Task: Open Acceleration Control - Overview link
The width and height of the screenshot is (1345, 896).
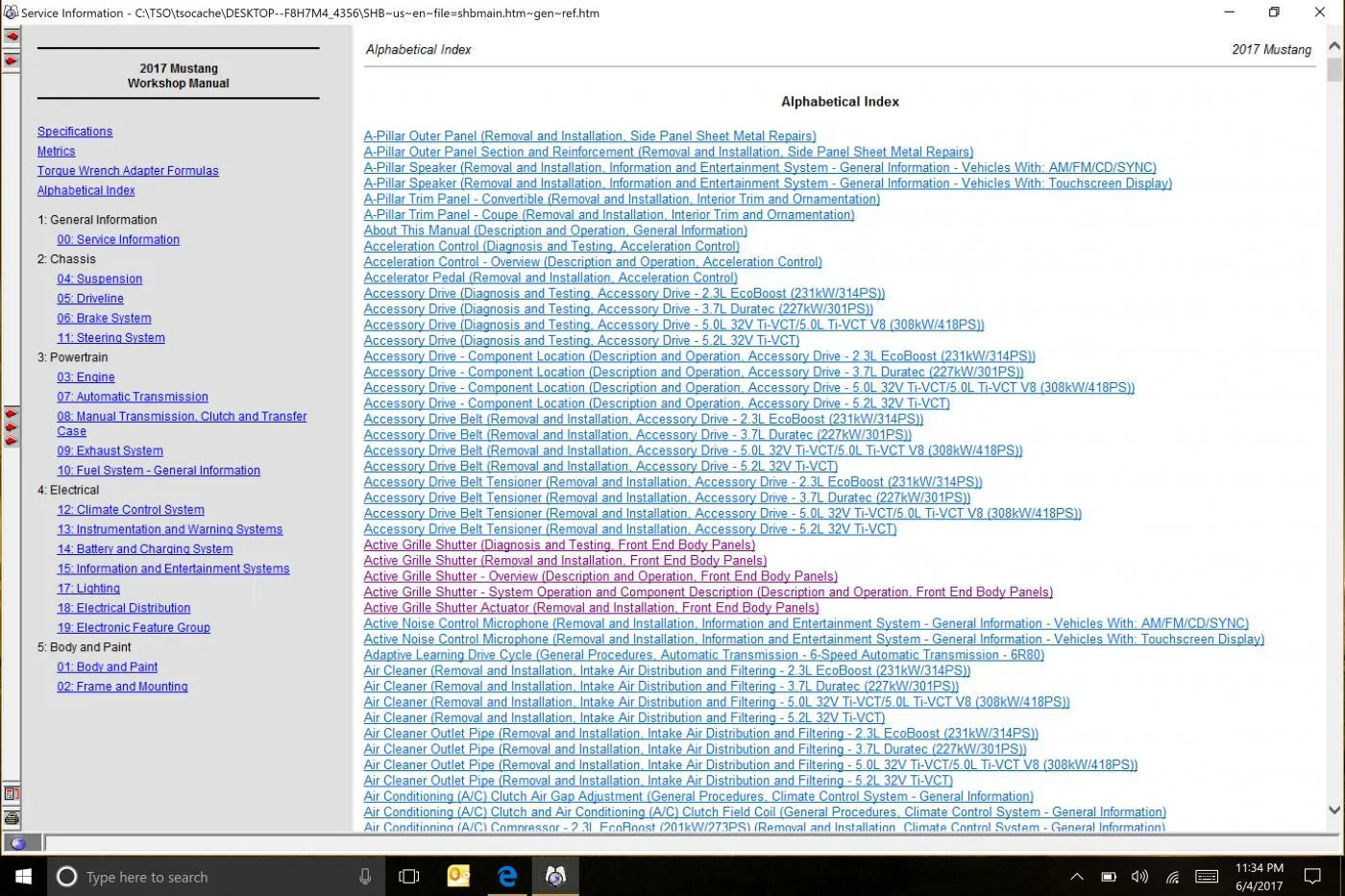Action: click(x=593, y=262)
